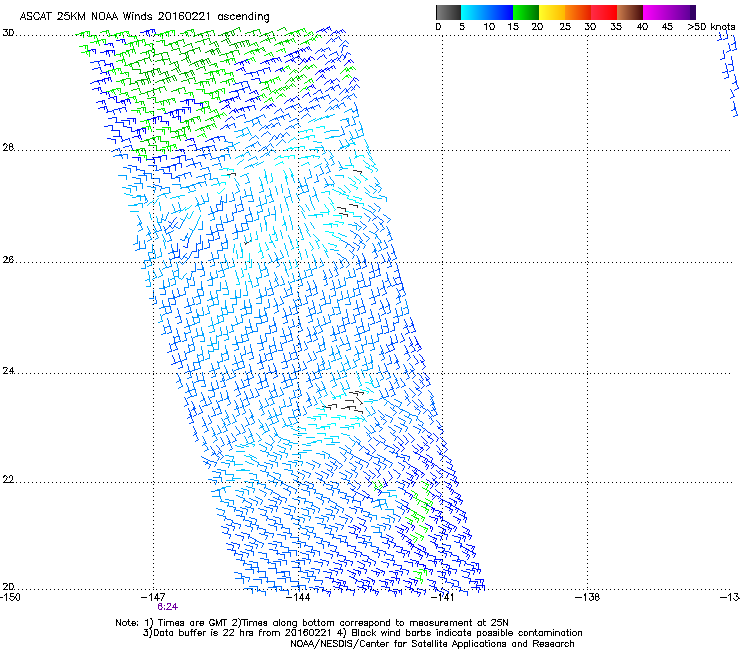Click the latitude label '24'
The image size is (740, 650).
click(x=8, y=371)
